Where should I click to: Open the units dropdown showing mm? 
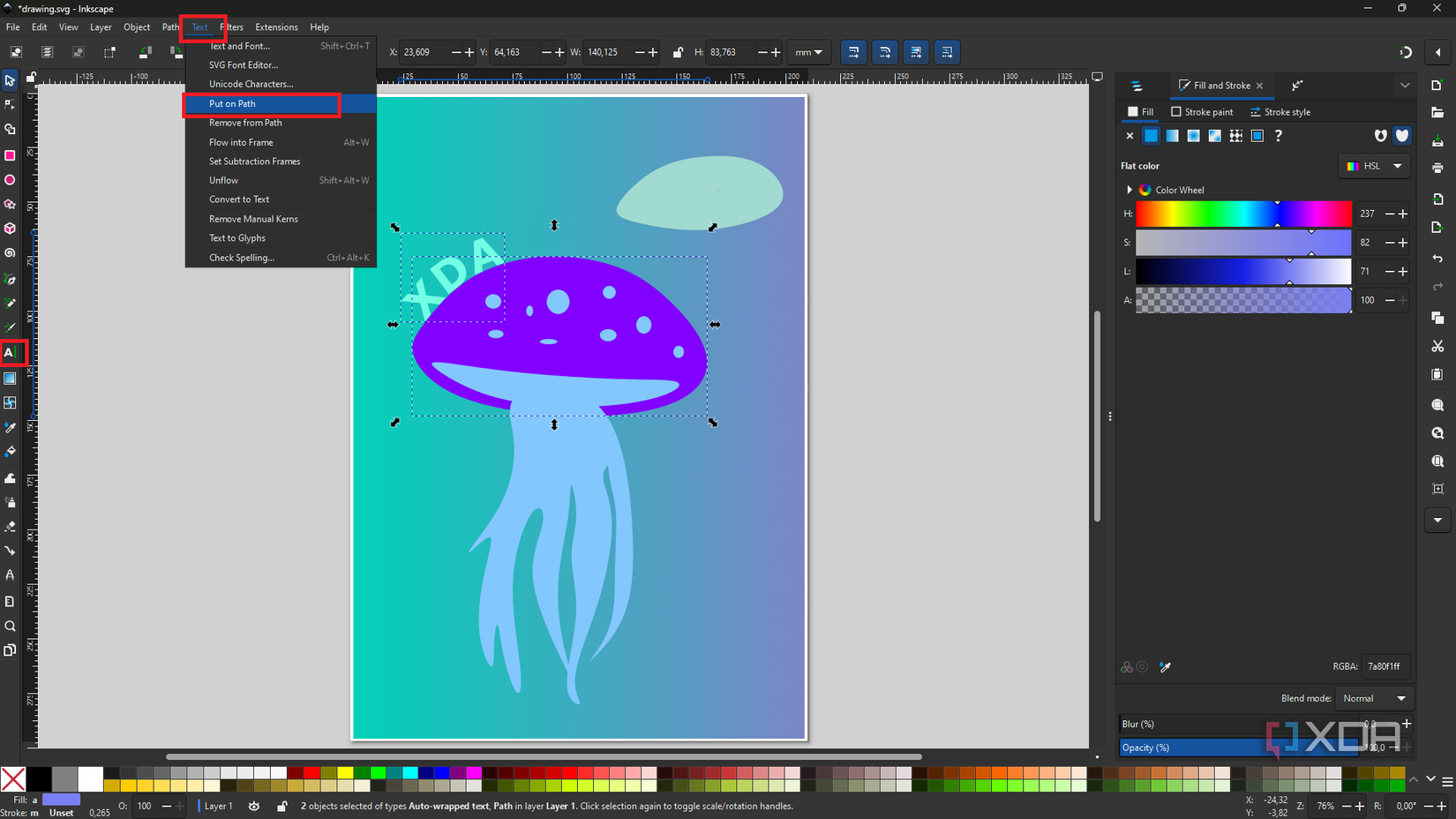point(808,52)
